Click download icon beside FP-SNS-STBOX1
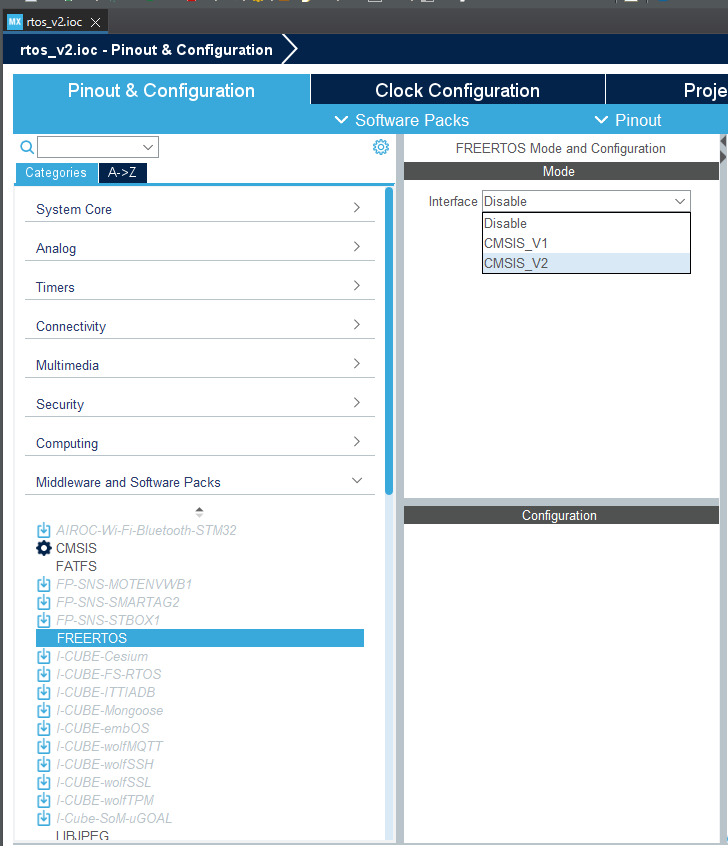The image size is (728, 846). coord(44,620)
